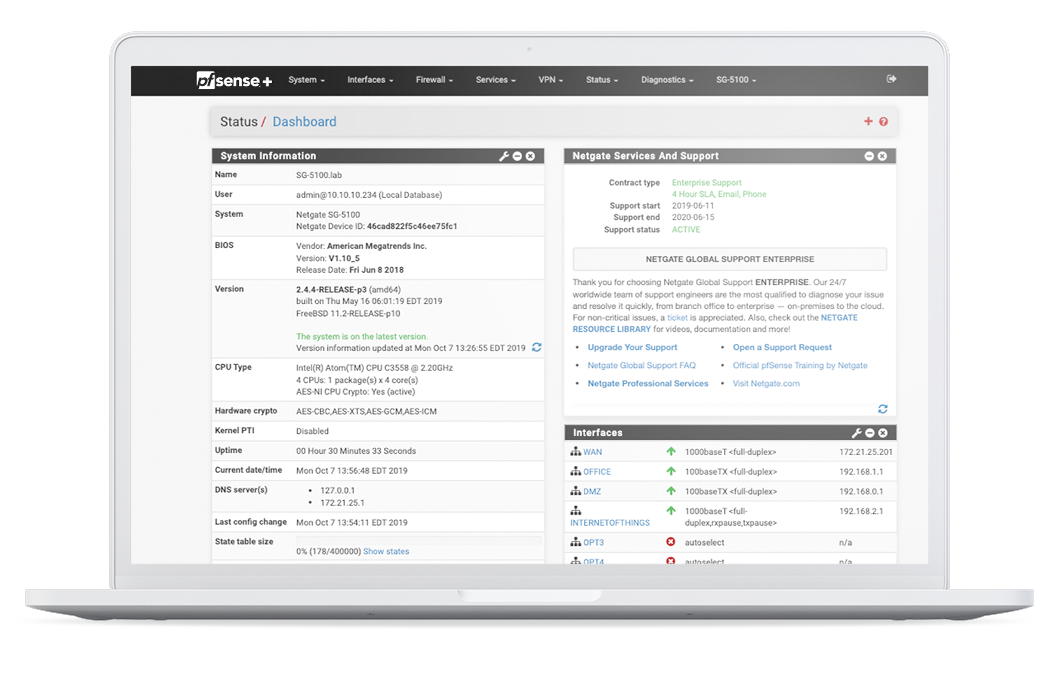1060x680 pixels.
Task: Click the logout icon in the navbar
Action: tap(892, 79)
